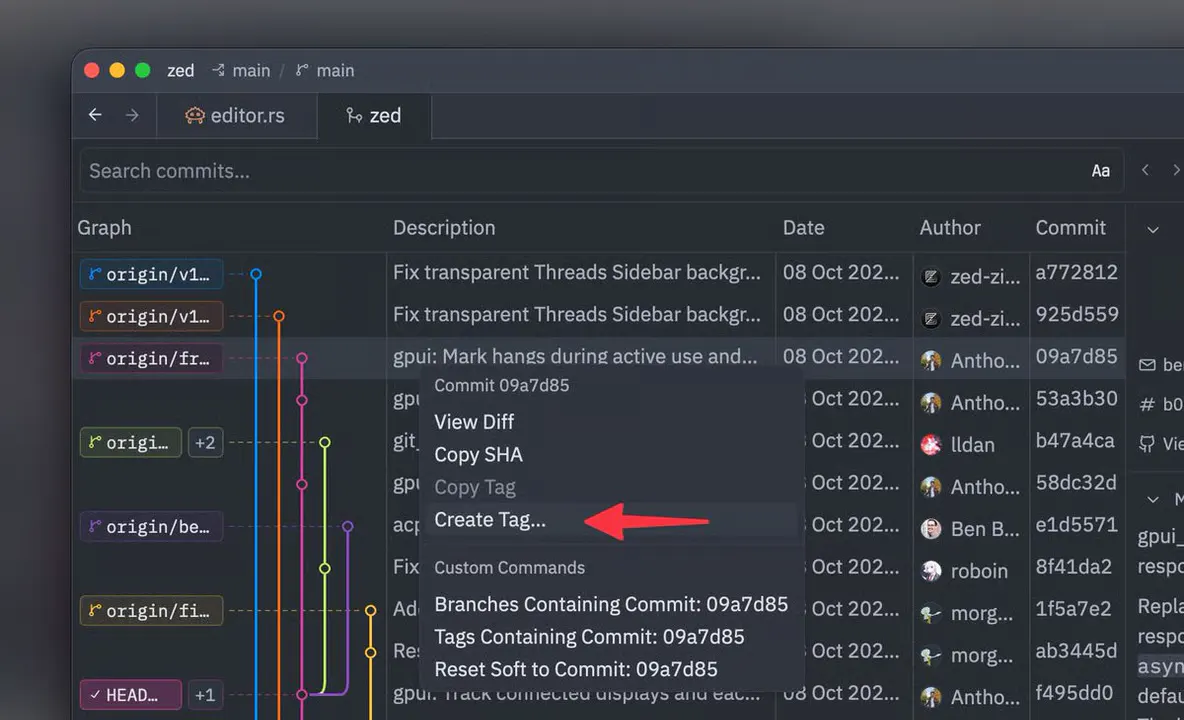Select the yellow origin/fi branch label
The height and width of the screenshot is (720, 1184).
pyautogui.click(x=151, y=611)
